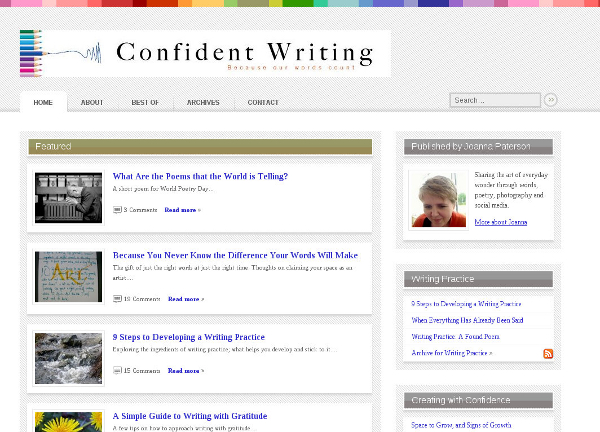This screenshot has width=600, height=432.
Task: Open featured post '9 Steps to Developing a Writing Practice'
Action: coord(189,337)
